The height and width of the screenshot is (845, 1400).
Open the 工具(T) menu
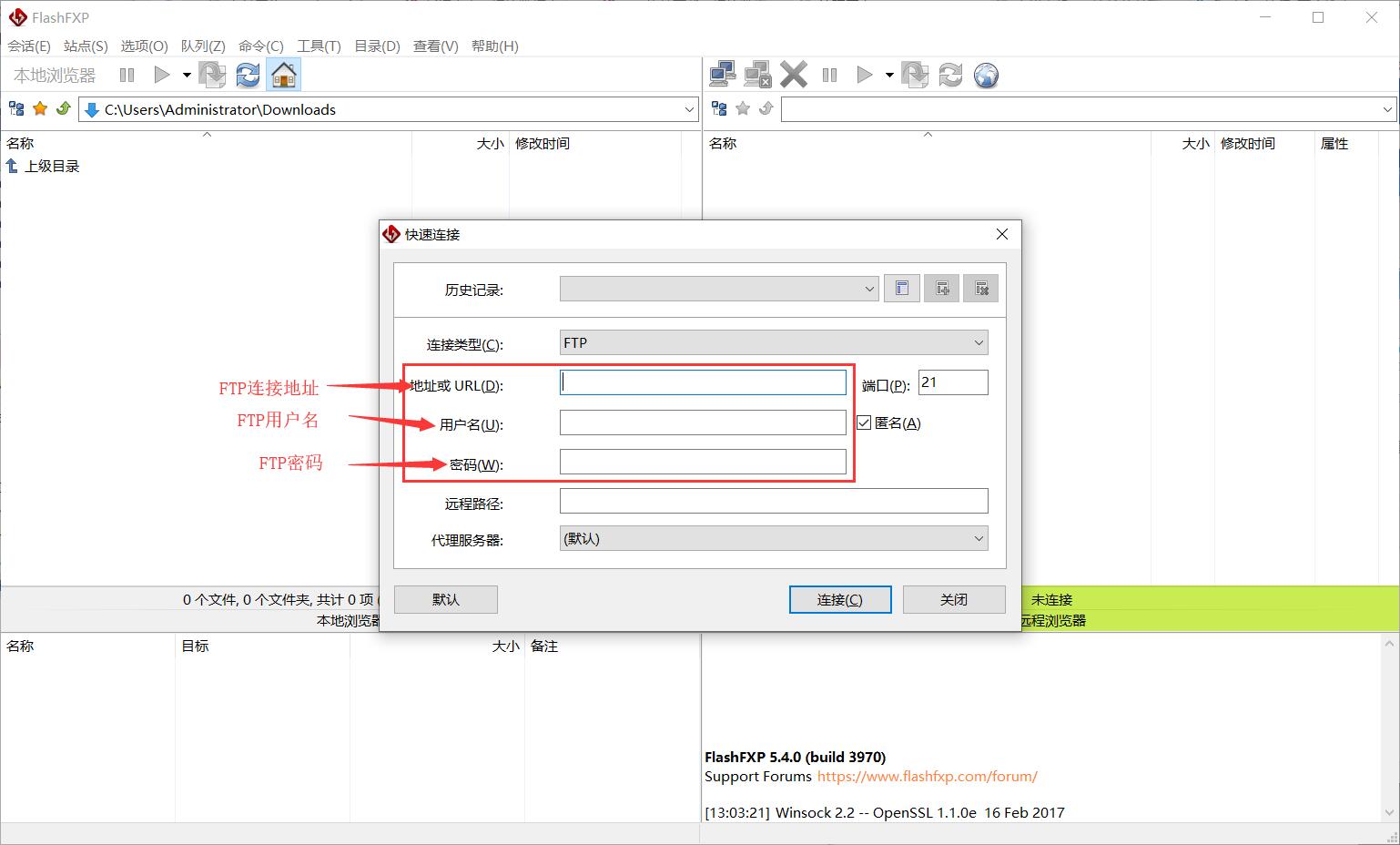pyautogui.click(x=319, y=46)
